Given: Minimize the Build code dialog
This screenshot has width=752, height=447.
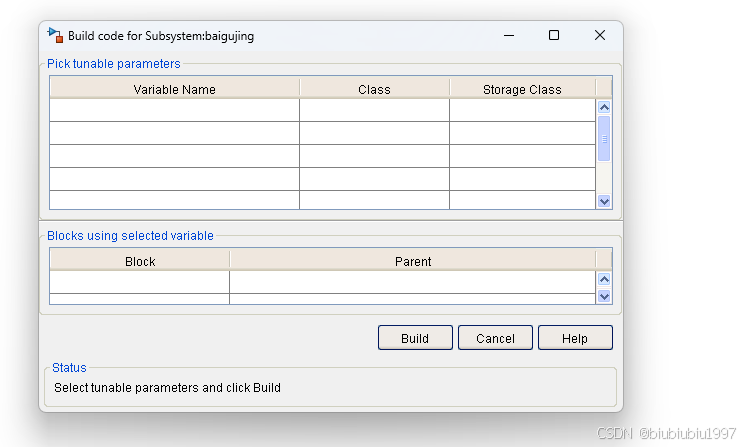Looking at the screenshot, I should (509, 35).
